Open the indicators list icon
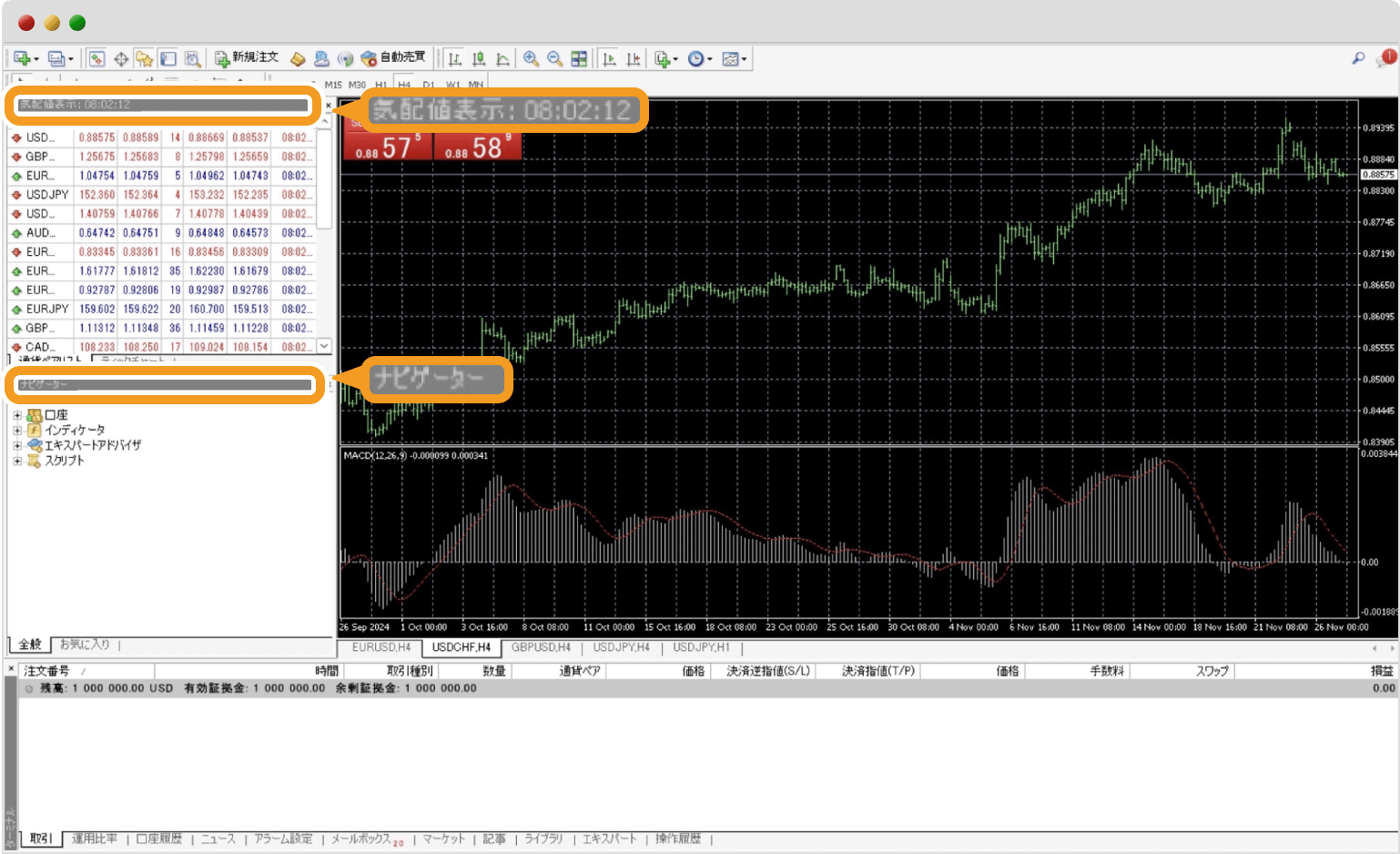1400x854 pixels. click(x=662, y=59)
